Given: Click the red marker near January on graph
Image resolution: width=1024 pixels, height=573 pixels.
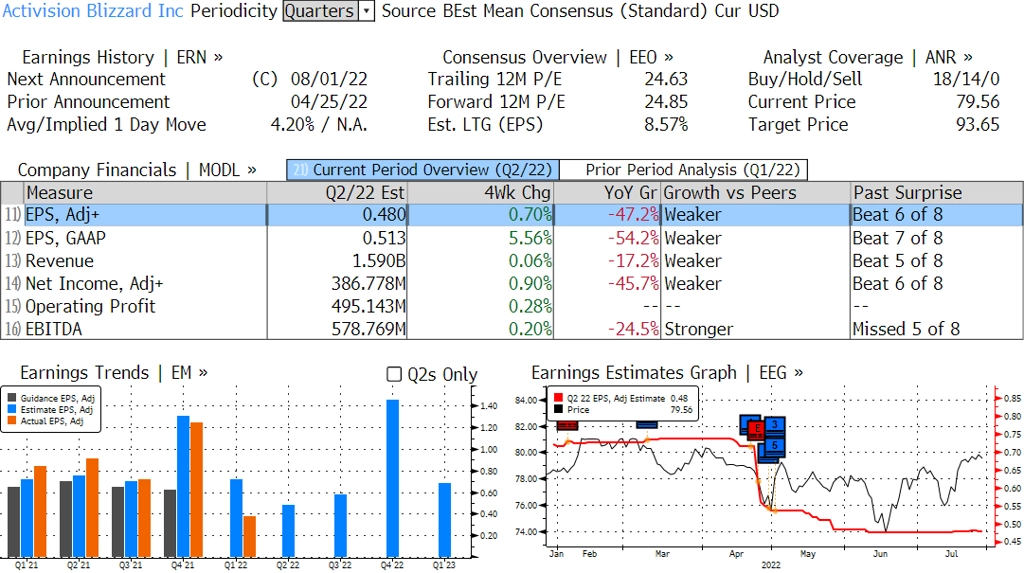Looking at the screenshot, I should [x=567, y=426].
